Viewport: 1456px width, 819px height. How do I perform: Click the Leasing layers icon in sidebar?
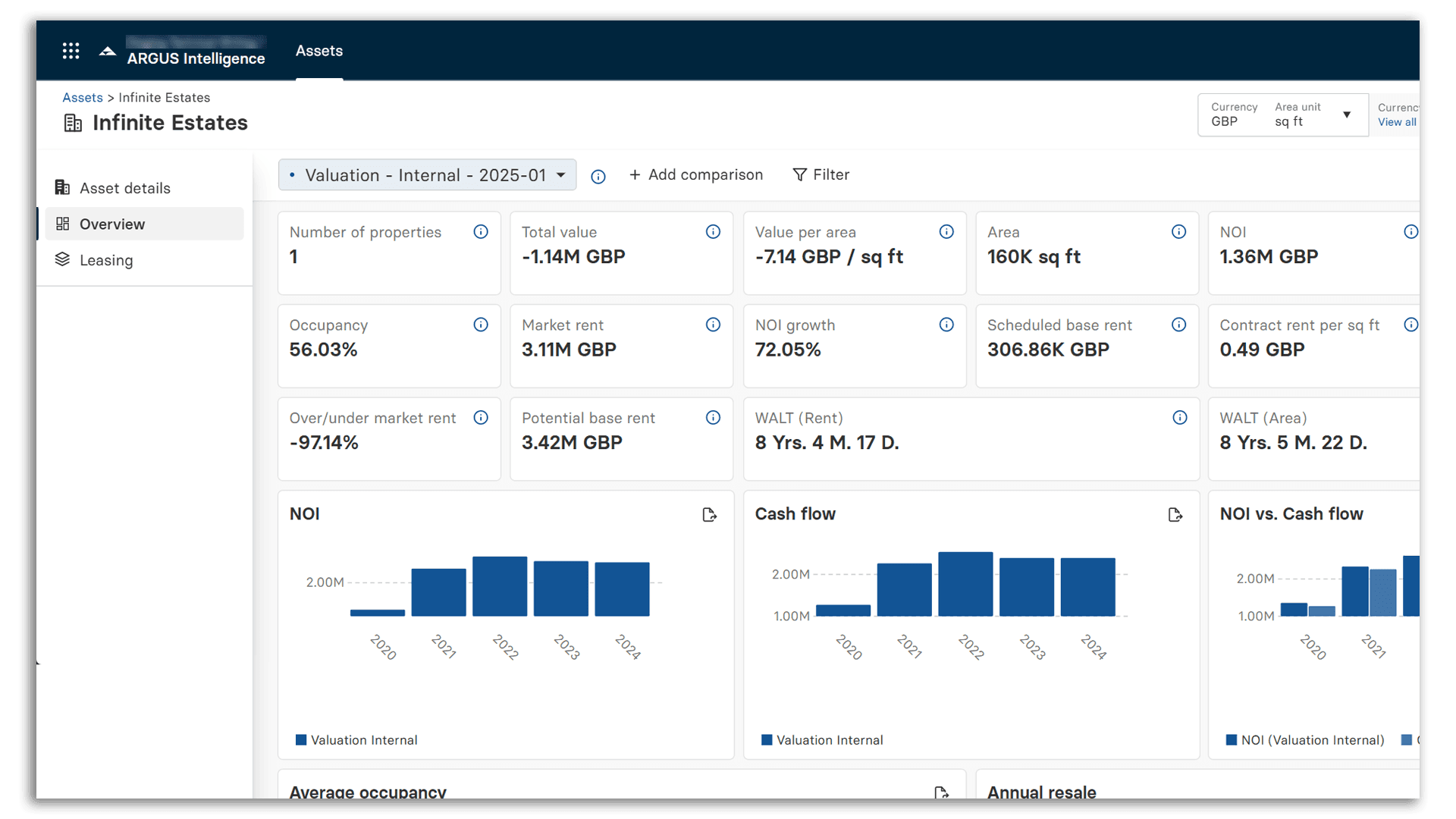click(62, 259)
